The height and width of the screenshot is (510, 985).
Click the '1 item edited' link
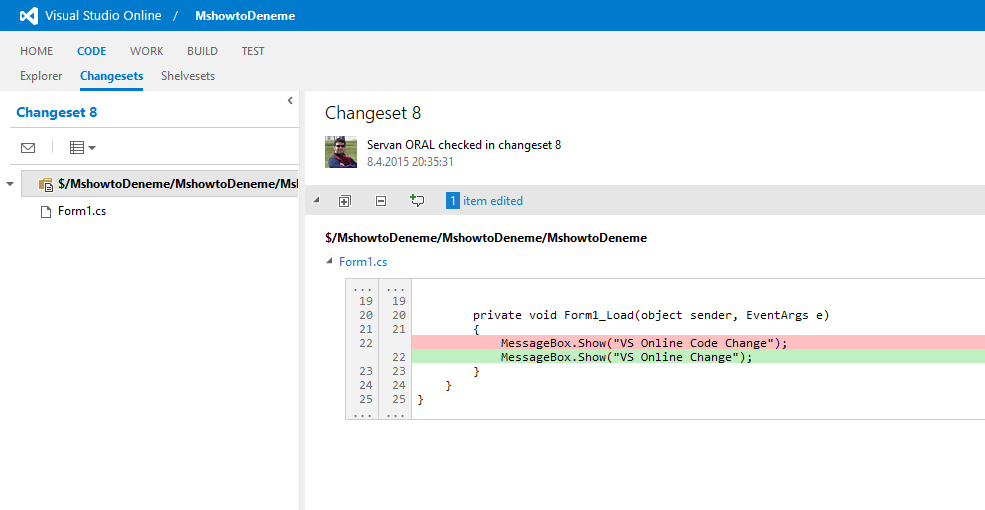click(484, 201)
